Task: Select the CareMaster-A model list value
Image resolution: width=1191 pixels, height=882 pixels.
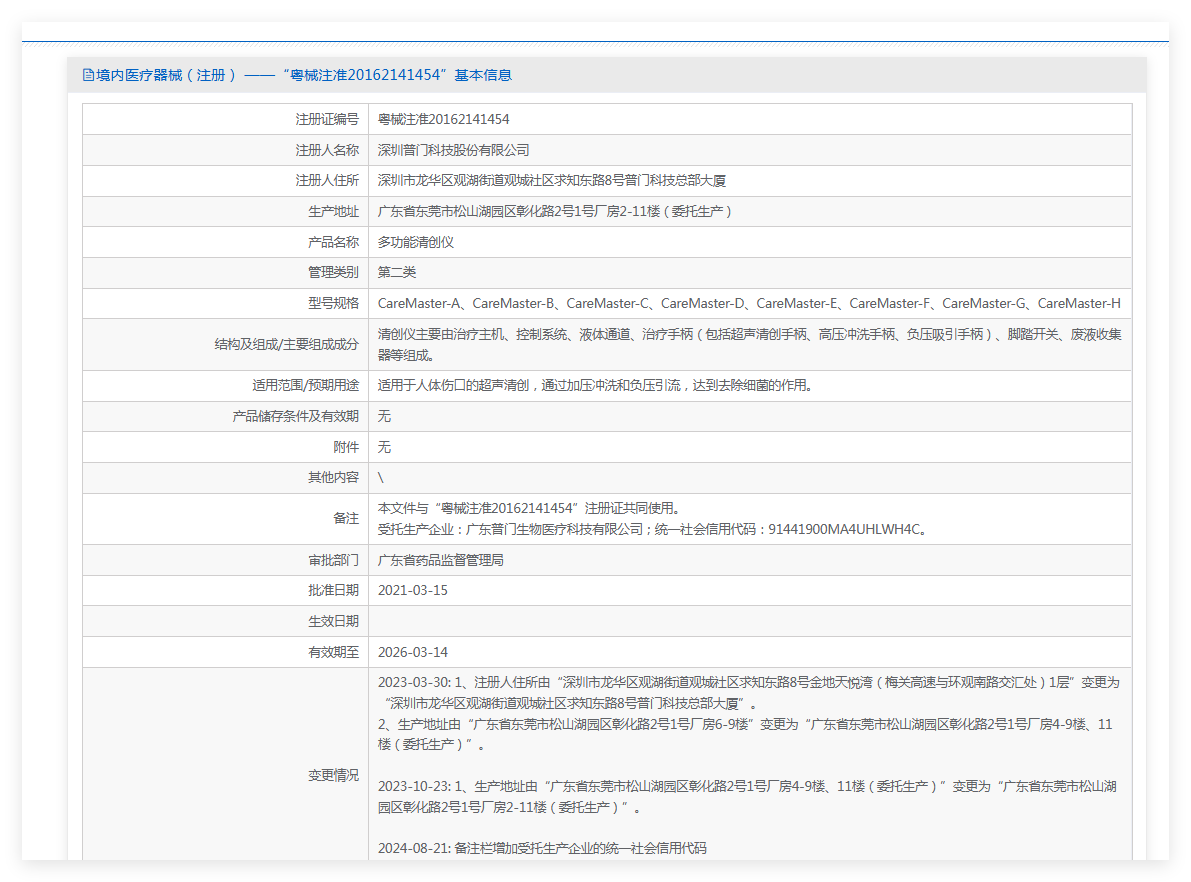Action: click(749, 303)
